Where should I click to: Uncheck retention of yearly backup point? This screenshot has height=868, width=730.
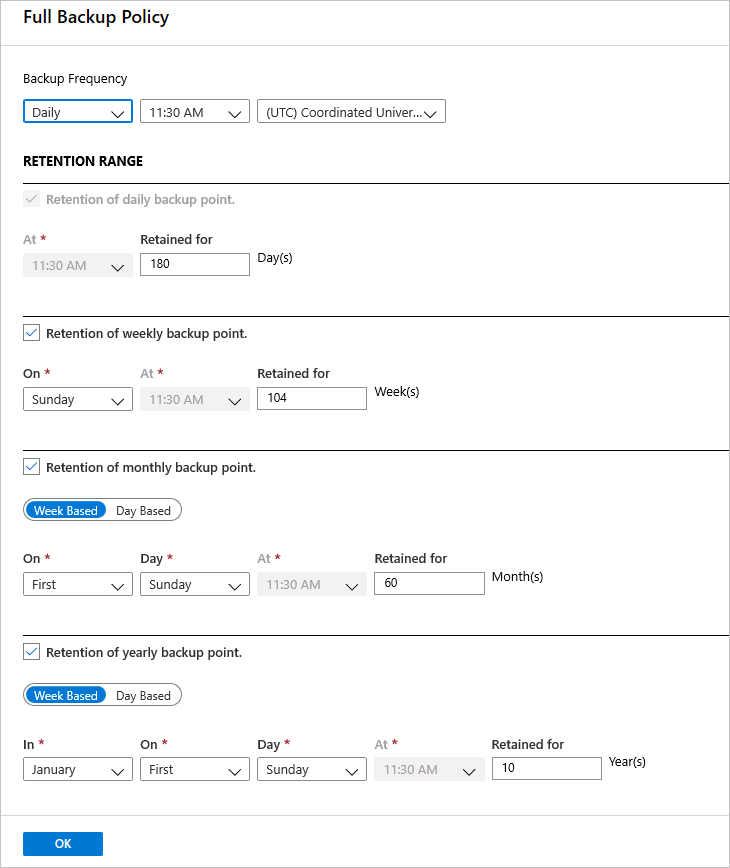click(31, 651)
